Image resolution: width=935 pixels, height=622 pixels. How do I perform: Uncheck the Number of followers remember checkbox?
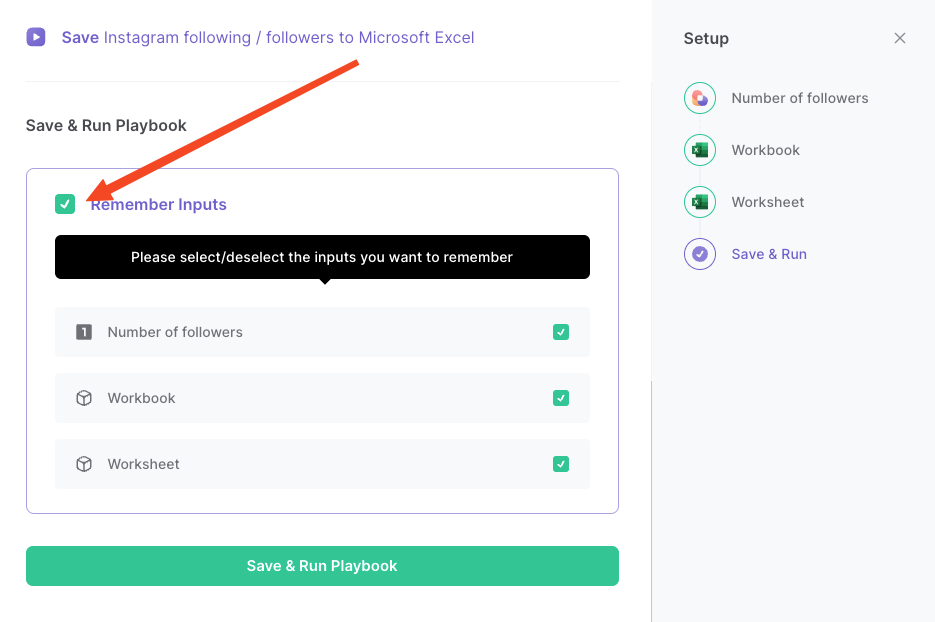click(561, 332)
